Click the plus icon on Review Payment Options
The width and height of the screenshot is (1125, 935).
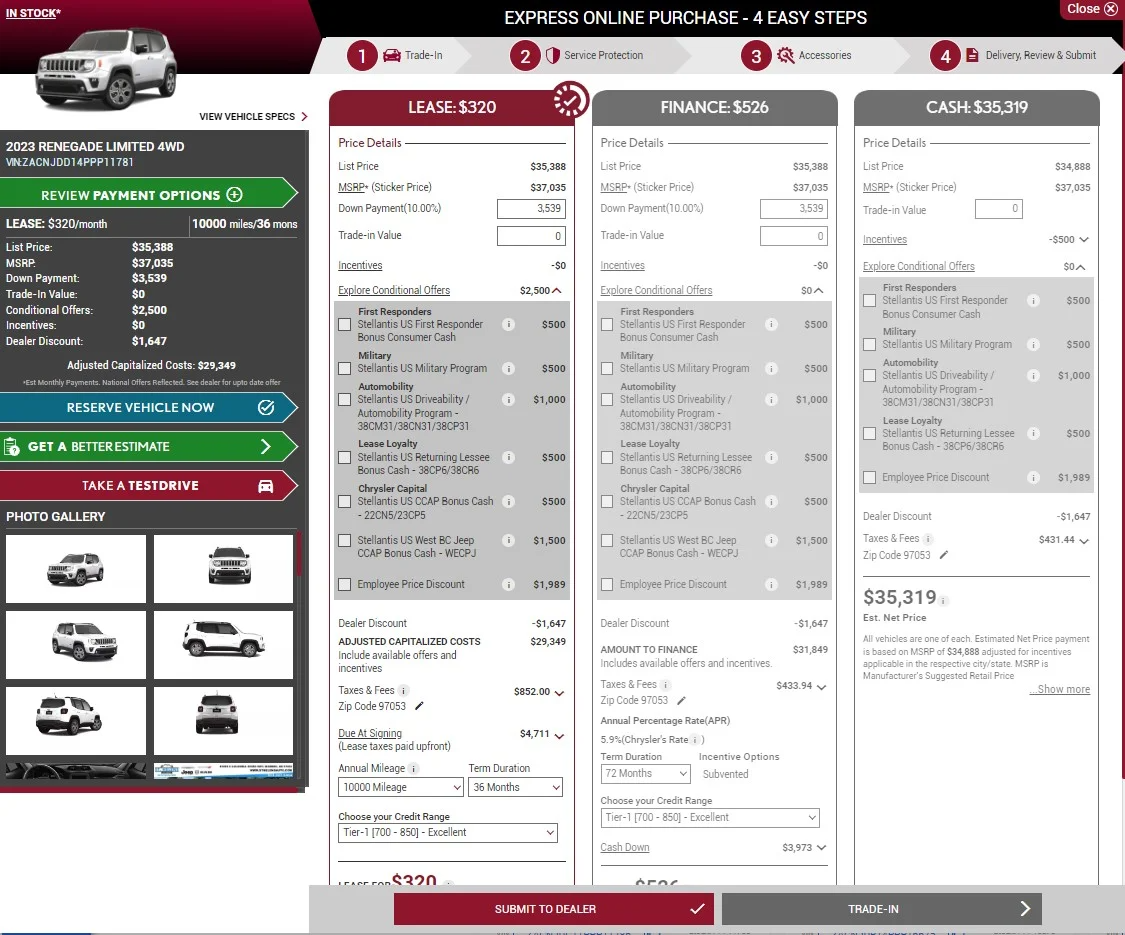pos(234,194)
